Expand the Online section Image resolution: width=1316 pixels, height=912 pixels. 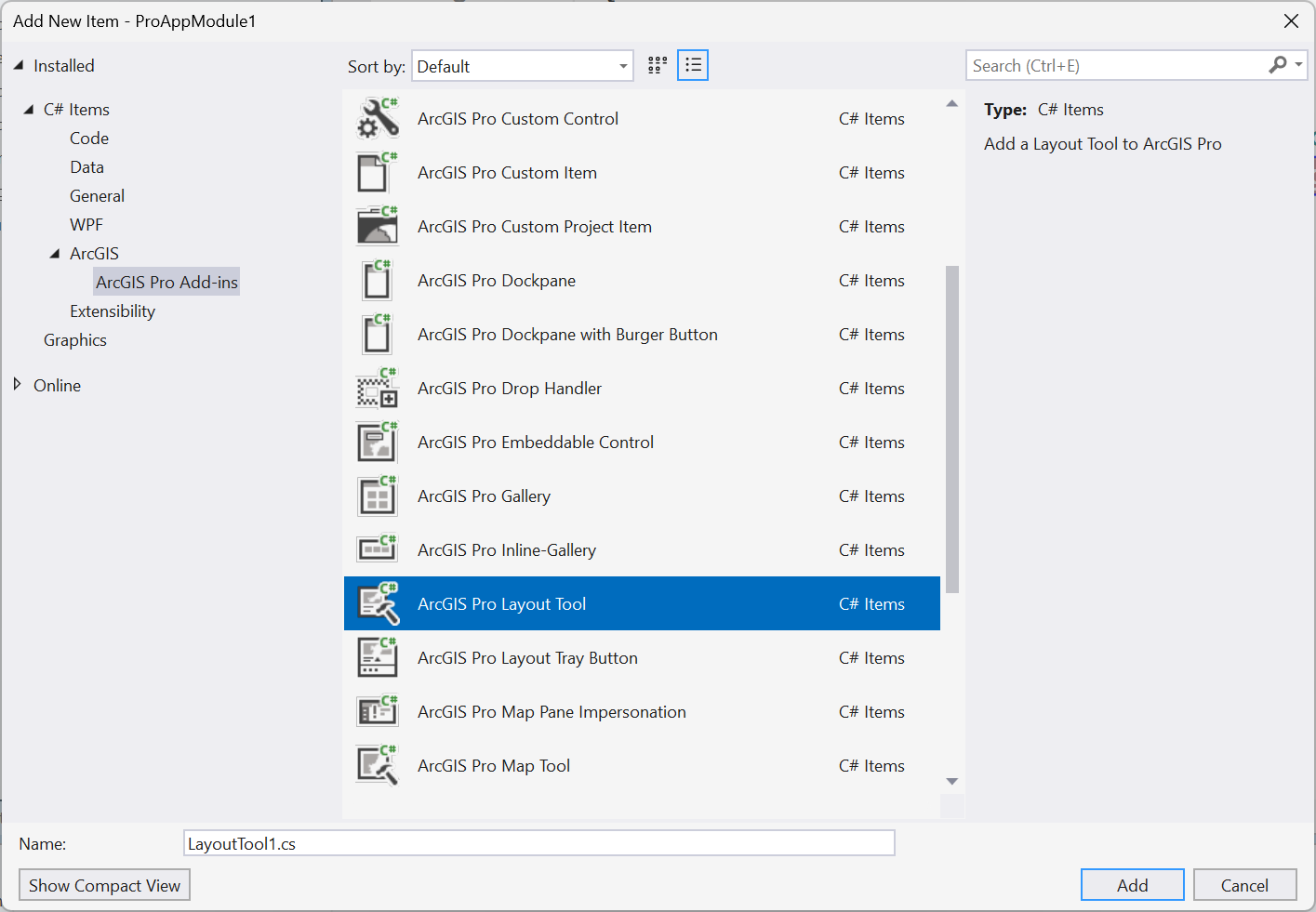pos(17,384)
